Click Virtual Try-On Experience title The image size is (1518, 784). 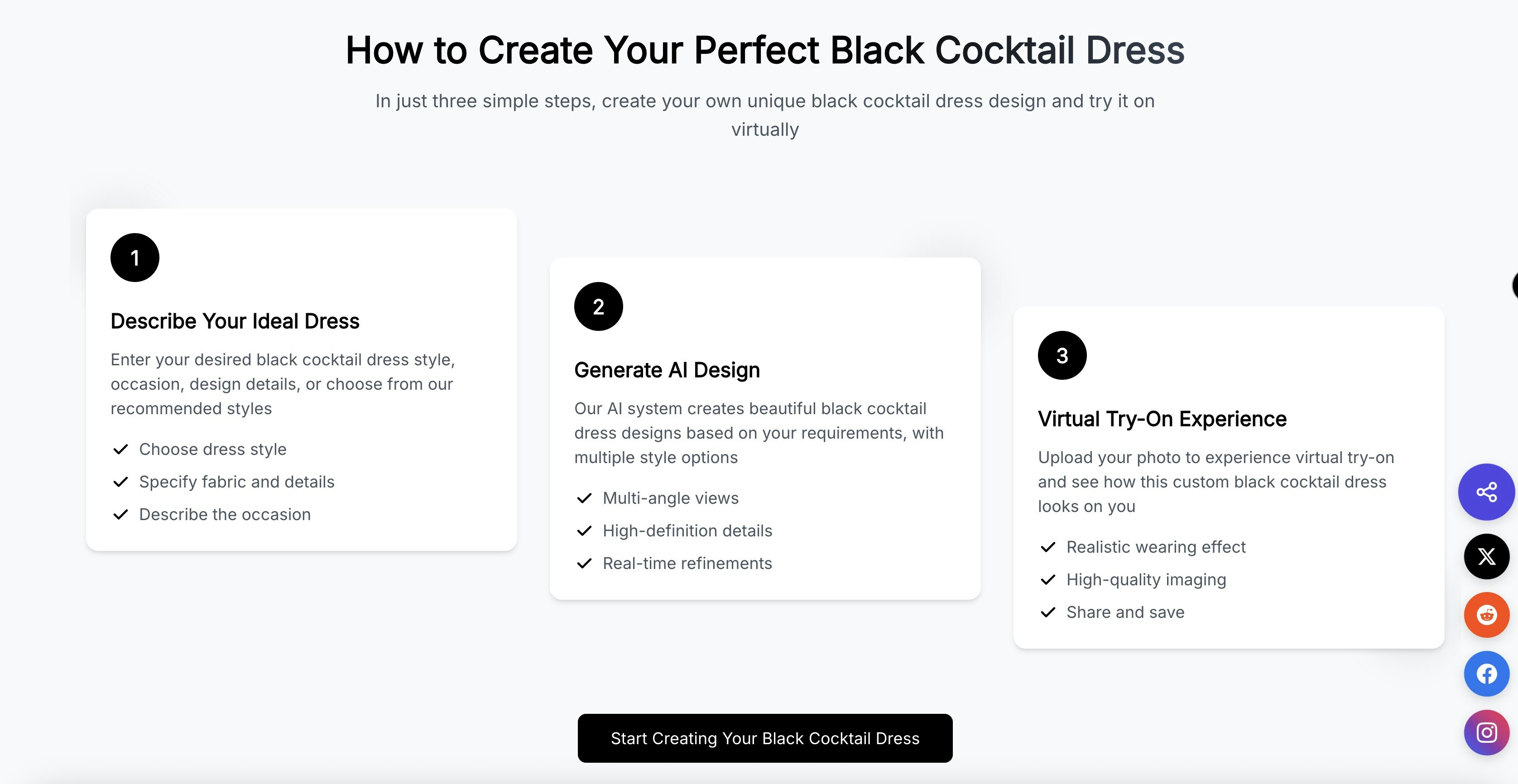1162,419
